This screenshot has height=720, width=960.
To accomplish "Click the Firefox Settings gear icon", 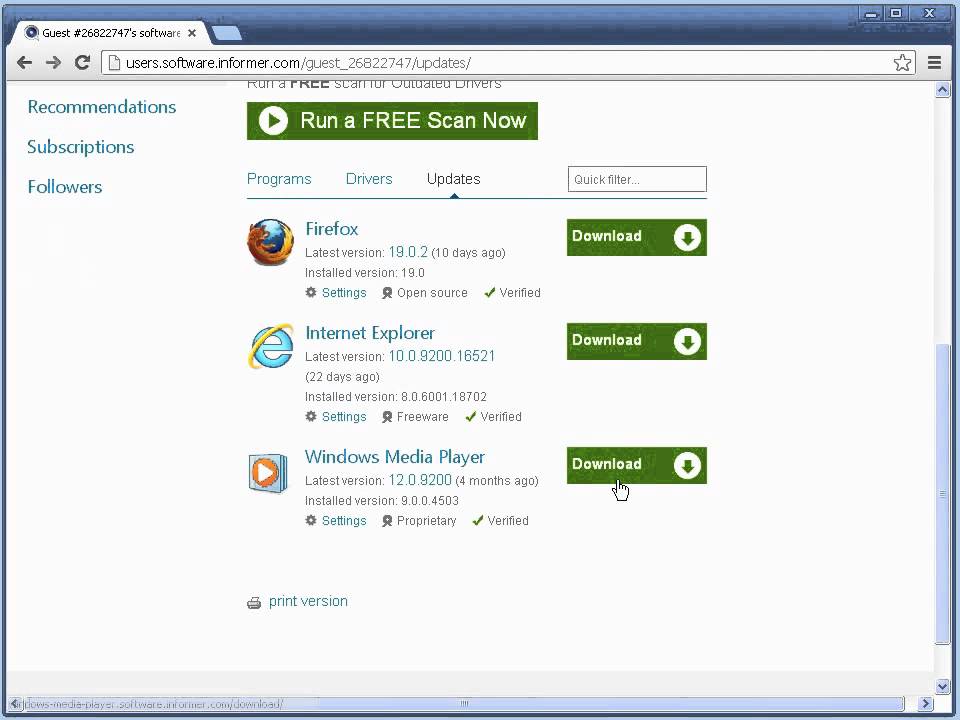I will click(311, 293).
